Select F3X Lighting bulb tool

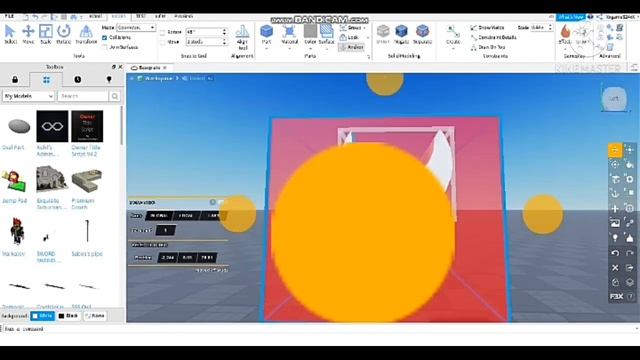(x=615, y=238)
